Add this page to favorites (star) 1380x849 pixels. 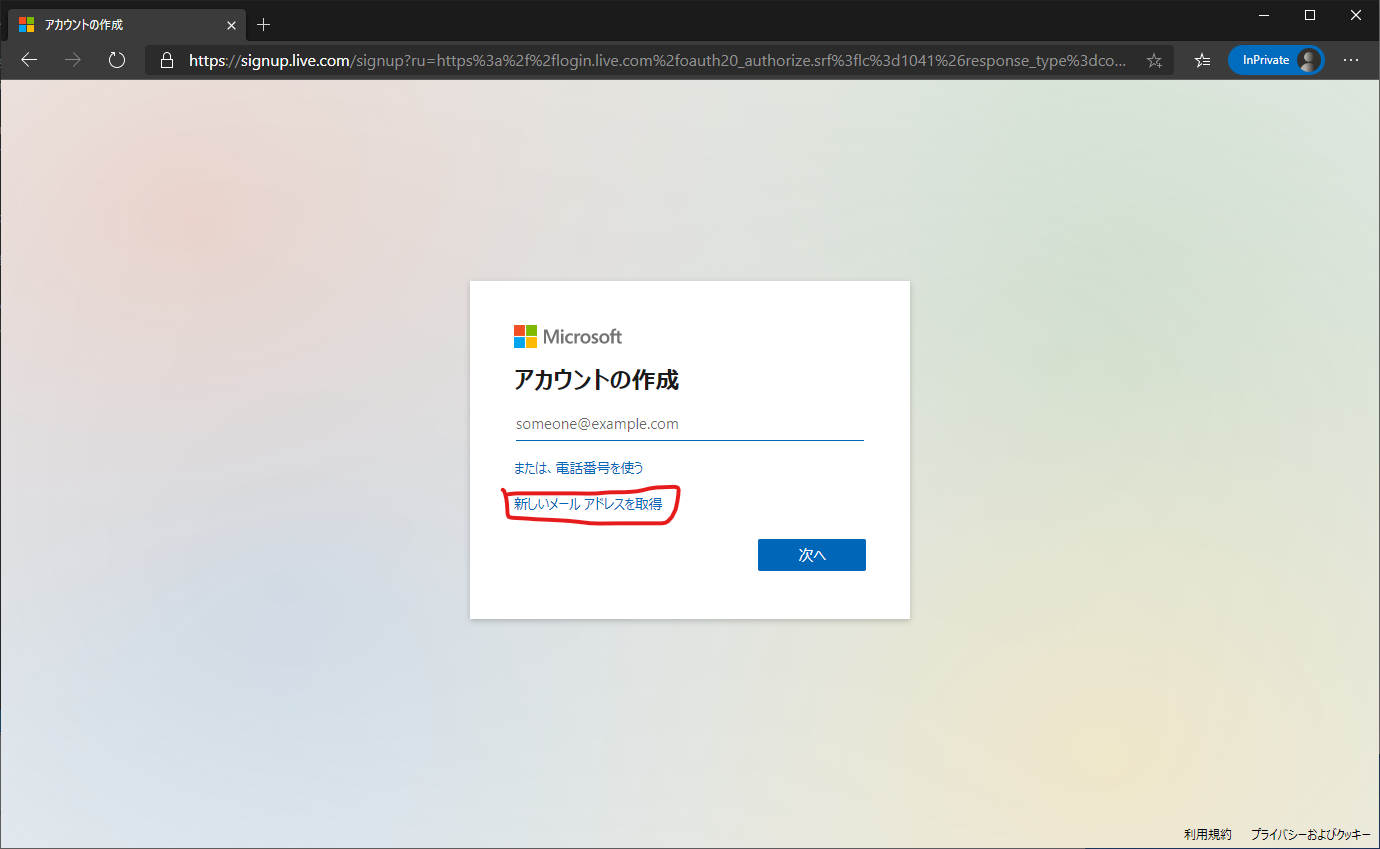1154,60
